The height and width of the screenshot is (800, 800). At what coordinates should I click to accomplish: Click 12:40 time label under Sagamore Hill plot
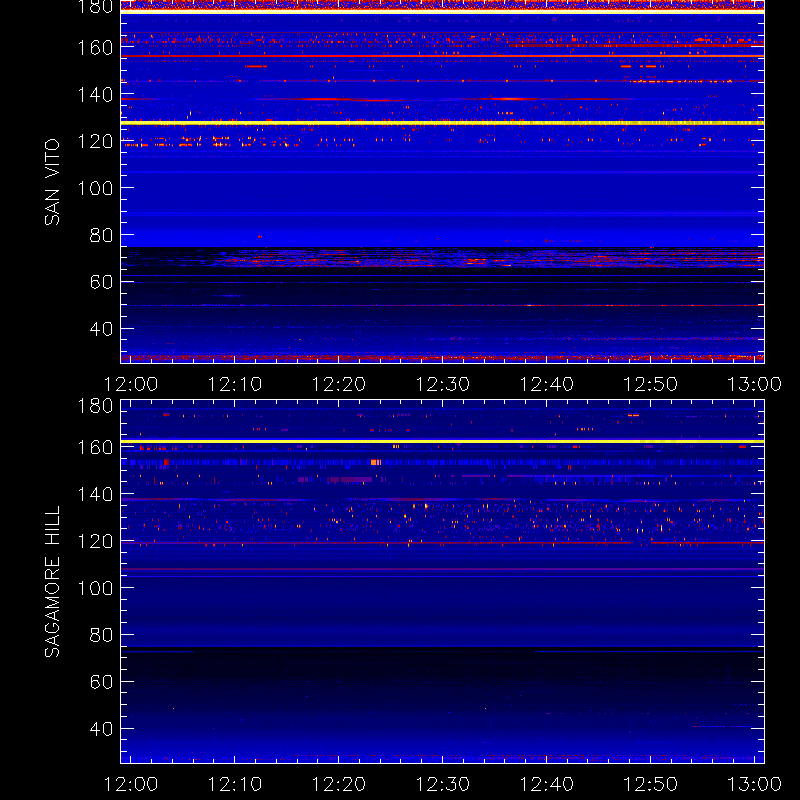pos(546,784)
